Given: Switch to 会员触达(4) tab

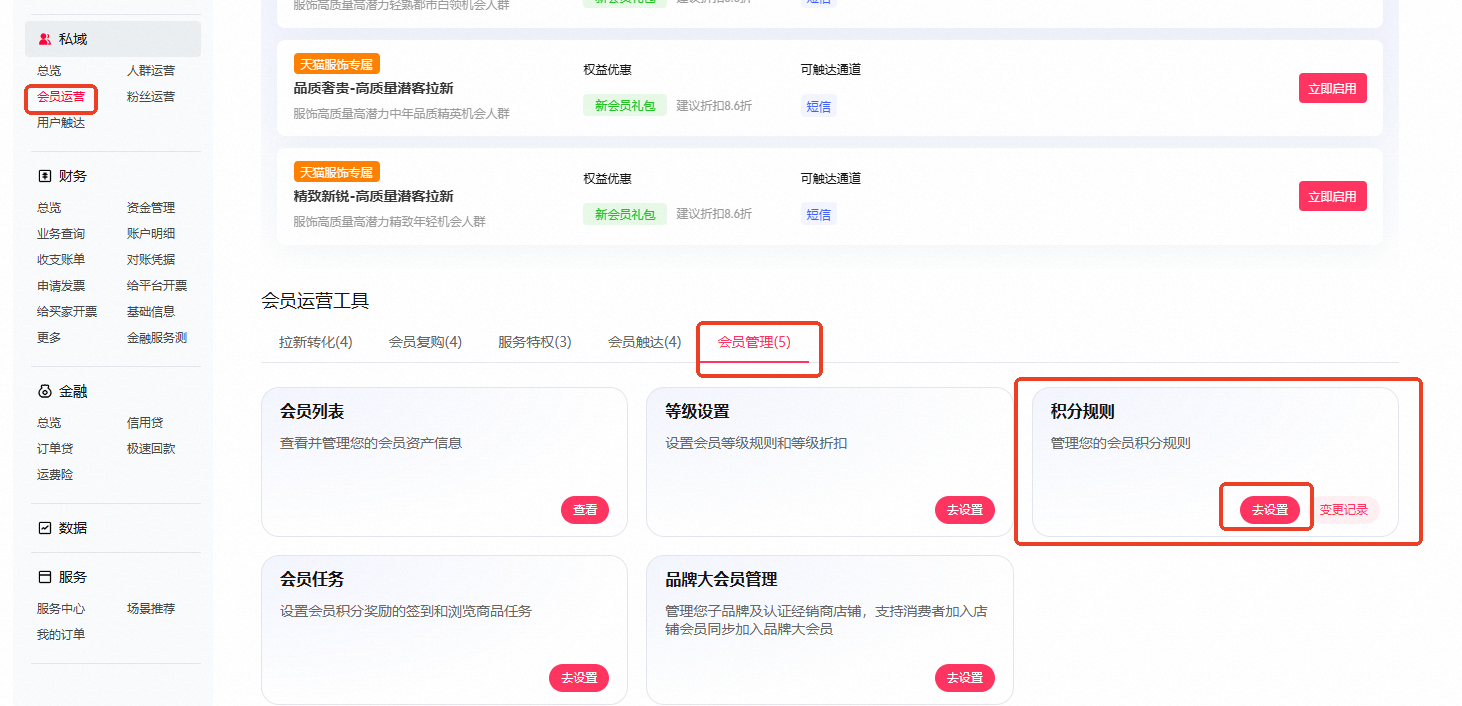Looking at the screenshot, I should click(645, 342).
